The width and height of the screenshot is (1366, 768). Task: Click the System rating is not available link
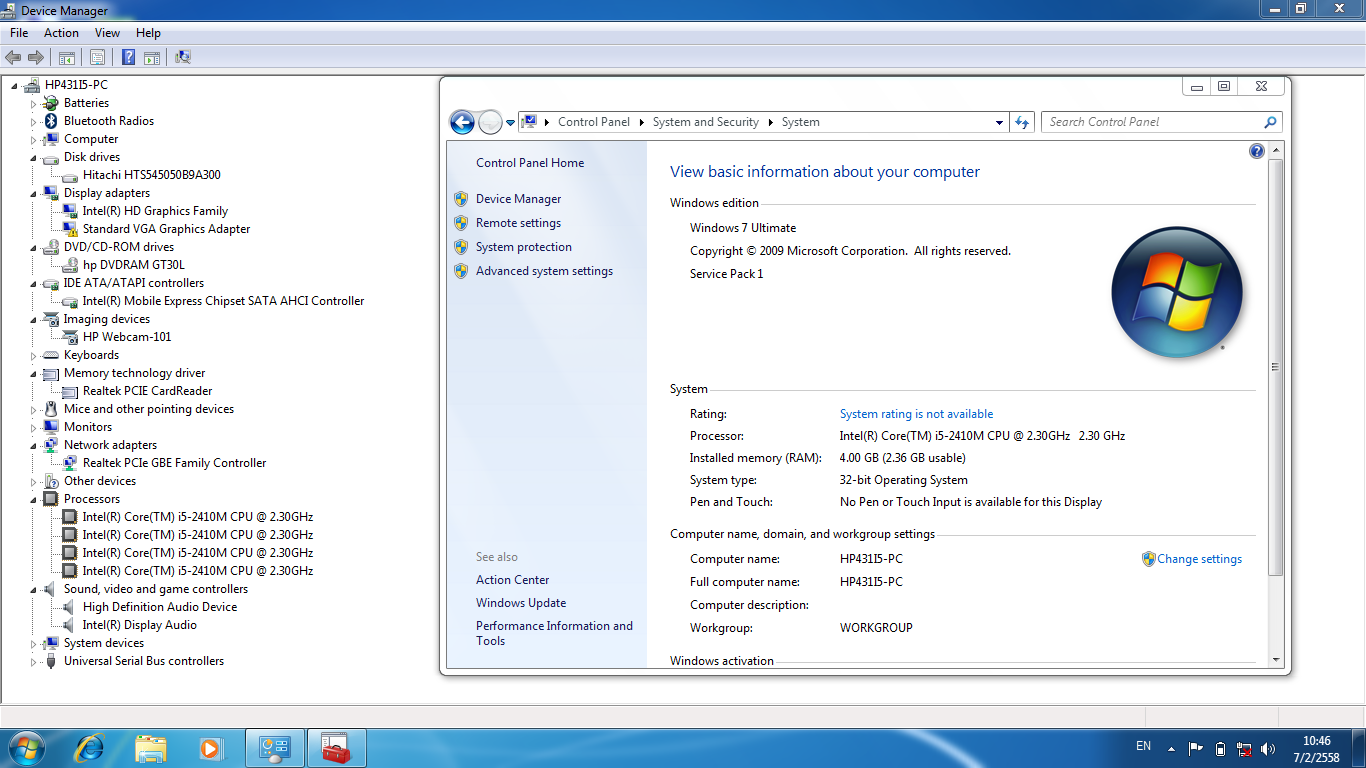pyautogui.click(x=917, y=414)
